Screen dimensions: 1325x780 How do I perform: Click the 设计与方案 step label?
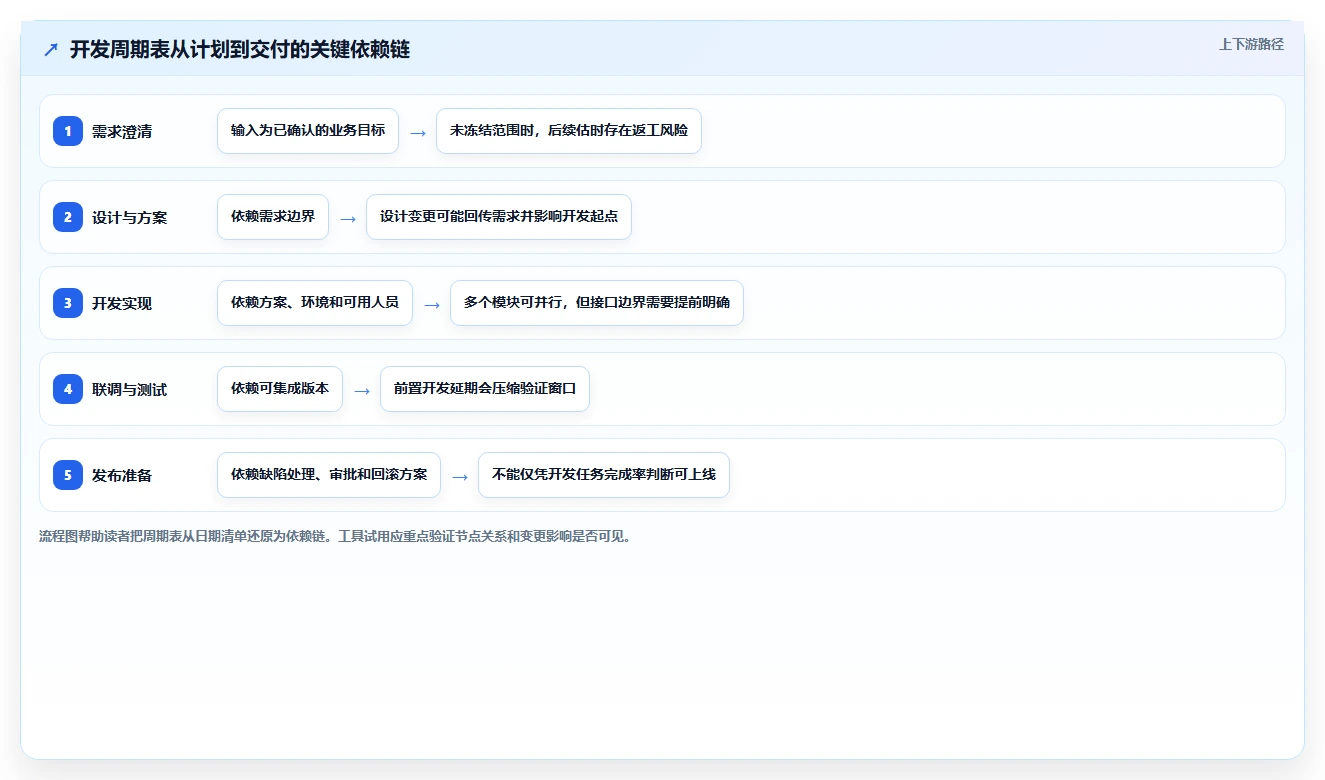point(130,217)
